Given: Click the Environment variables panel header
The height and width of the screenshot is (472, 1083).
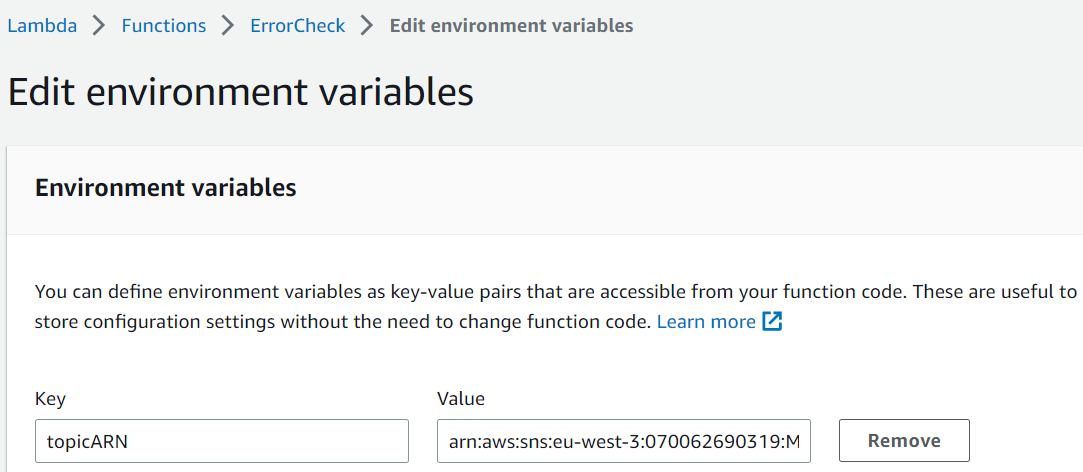Looking at the screenshot, I should [166, 188].
